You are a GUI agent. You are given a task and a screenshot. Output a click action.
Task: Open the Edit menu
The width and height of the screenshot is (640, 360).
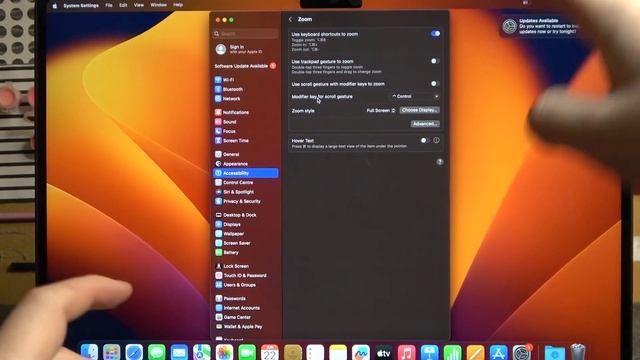click(x=123, y=5)
